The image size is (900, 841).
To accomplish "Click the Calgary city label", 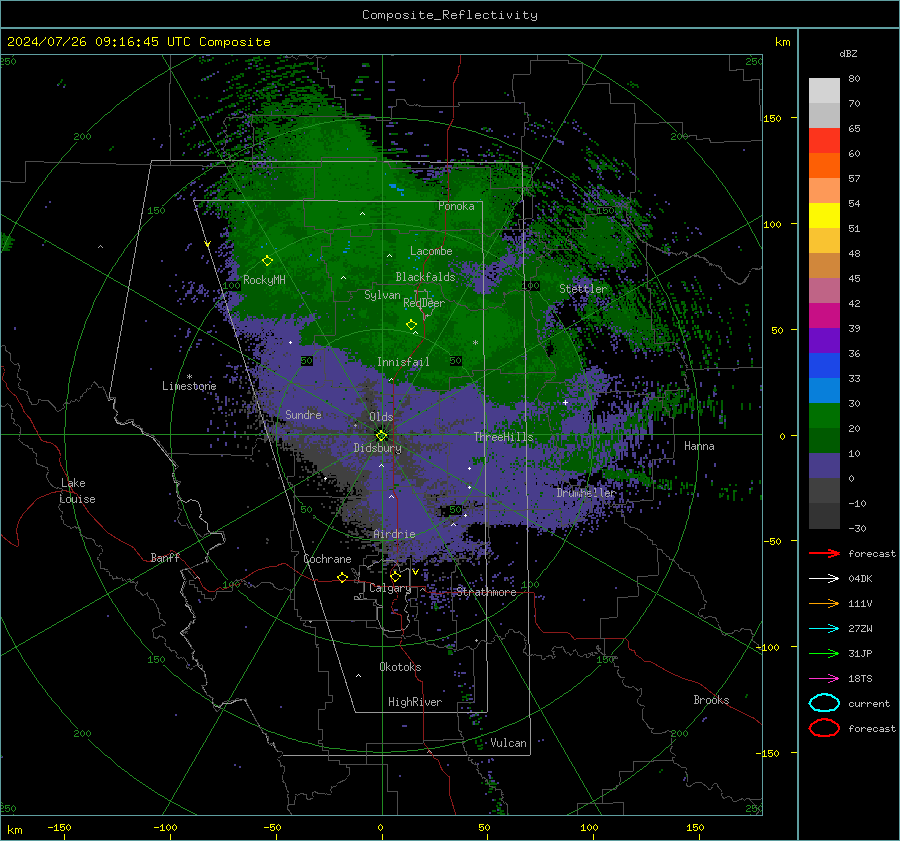I will click(390, 588).
